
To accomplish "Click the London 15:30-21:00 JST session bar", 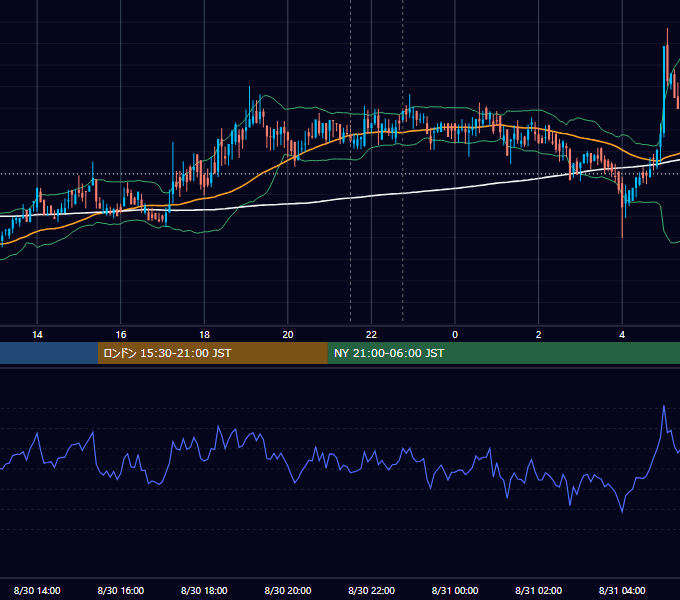I will [x=212, y=353].
